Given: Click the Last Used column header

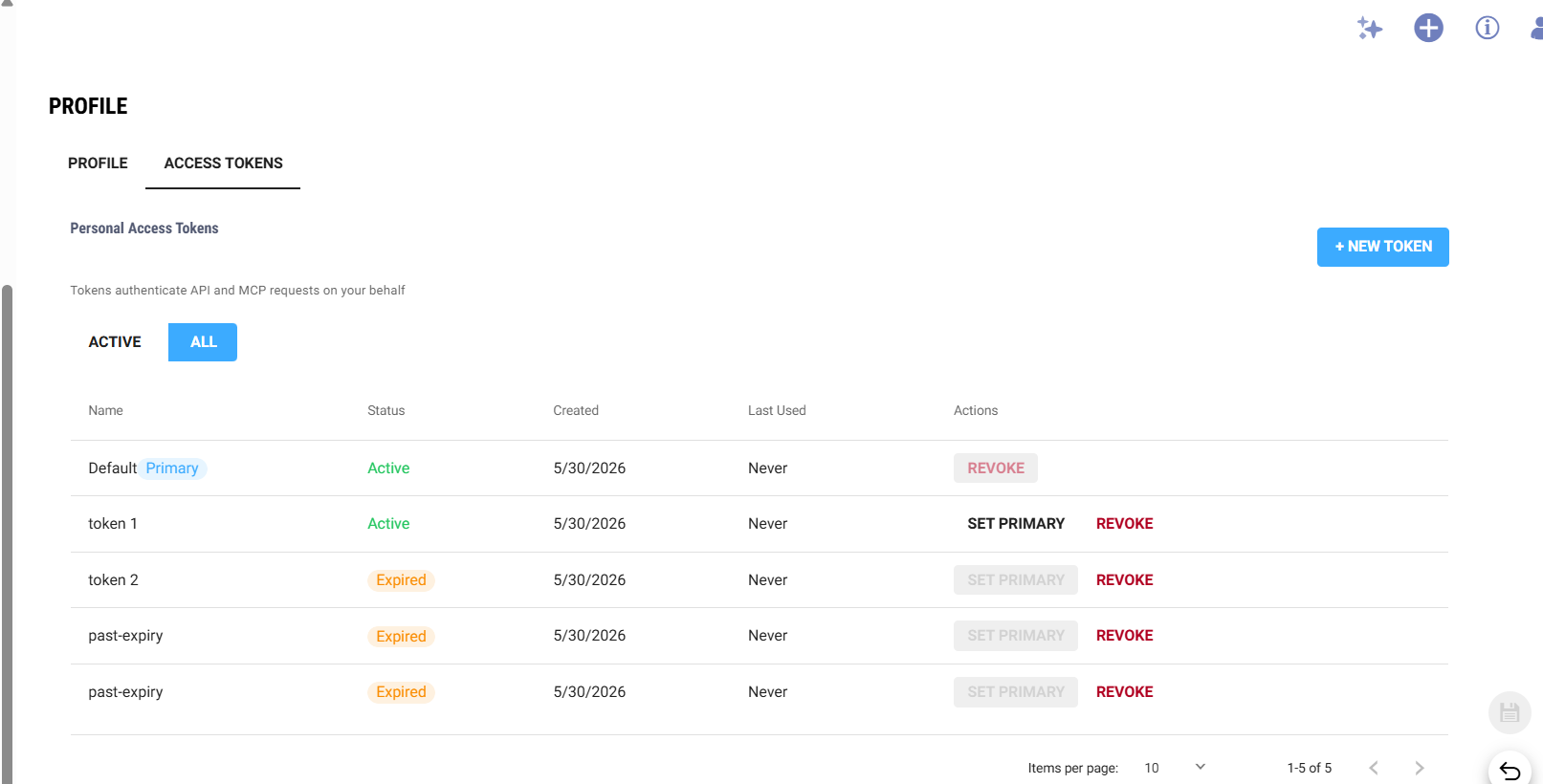Looking at the screenshot, I should pos(777,411).
